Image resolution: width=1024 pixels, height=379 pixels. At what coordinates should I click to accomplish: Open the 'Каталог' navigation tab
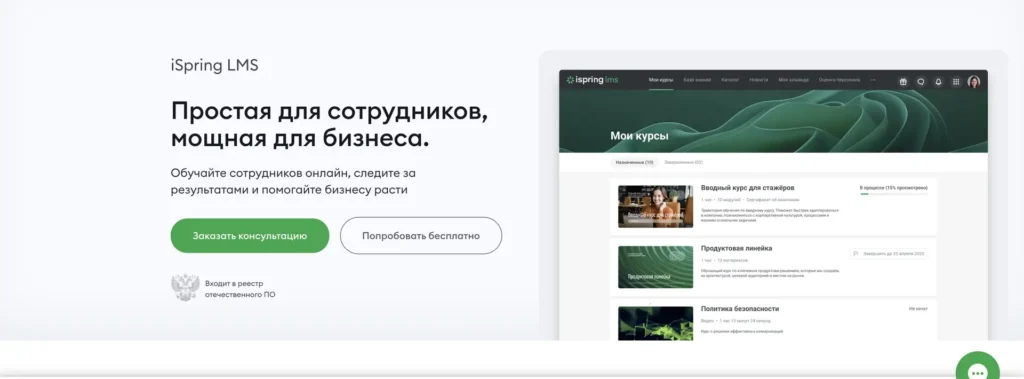[730, 80]
